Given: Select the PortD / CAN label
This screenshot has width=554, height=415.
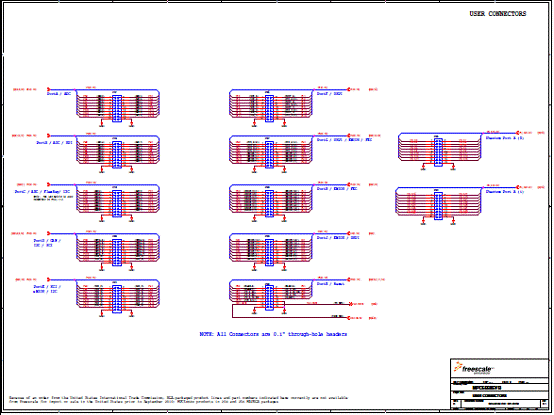Looking at the screenshot, I should [47, 243].
